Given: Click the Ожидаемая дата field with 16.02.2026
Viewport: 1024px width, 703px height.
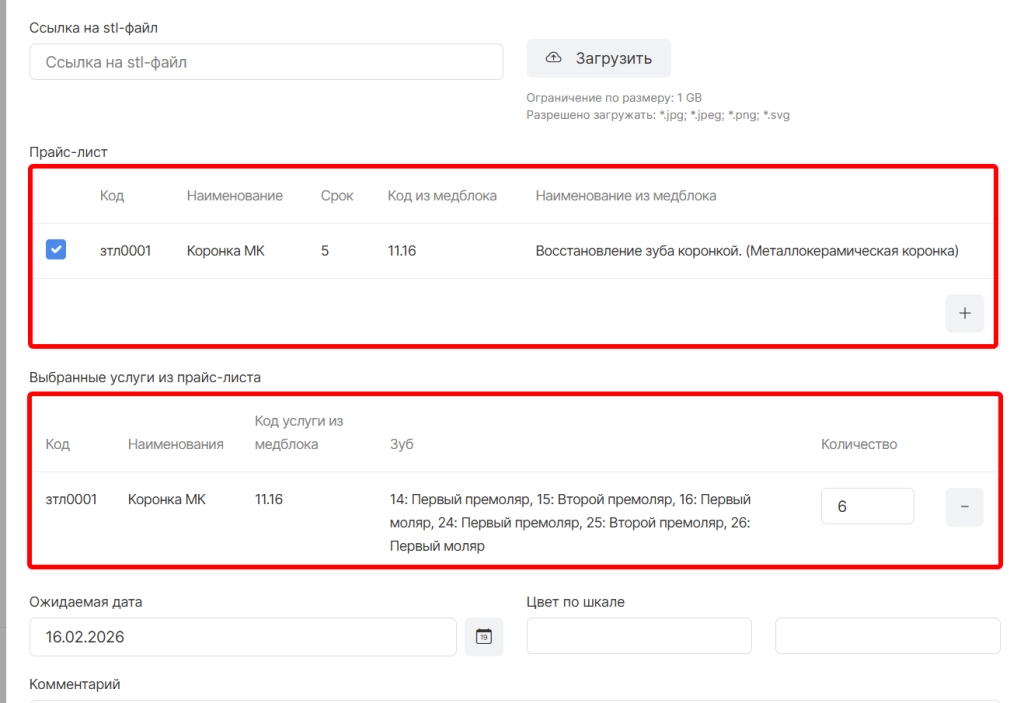Looking at the screenshot, I should pyautogui.click(x=243, y=637).
